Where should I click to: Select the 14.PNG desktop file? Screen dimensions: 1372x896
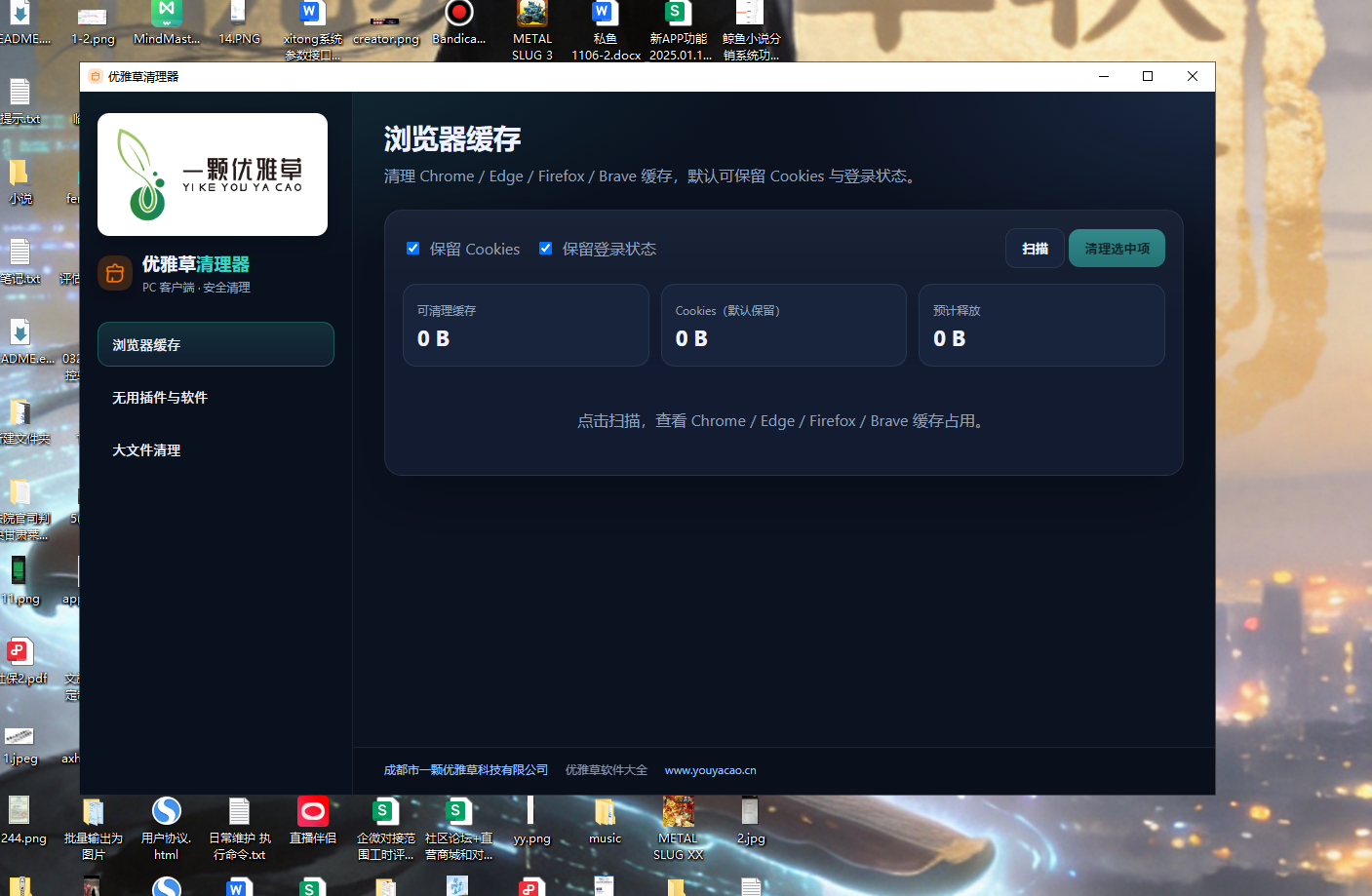click(x=239, y=24)
